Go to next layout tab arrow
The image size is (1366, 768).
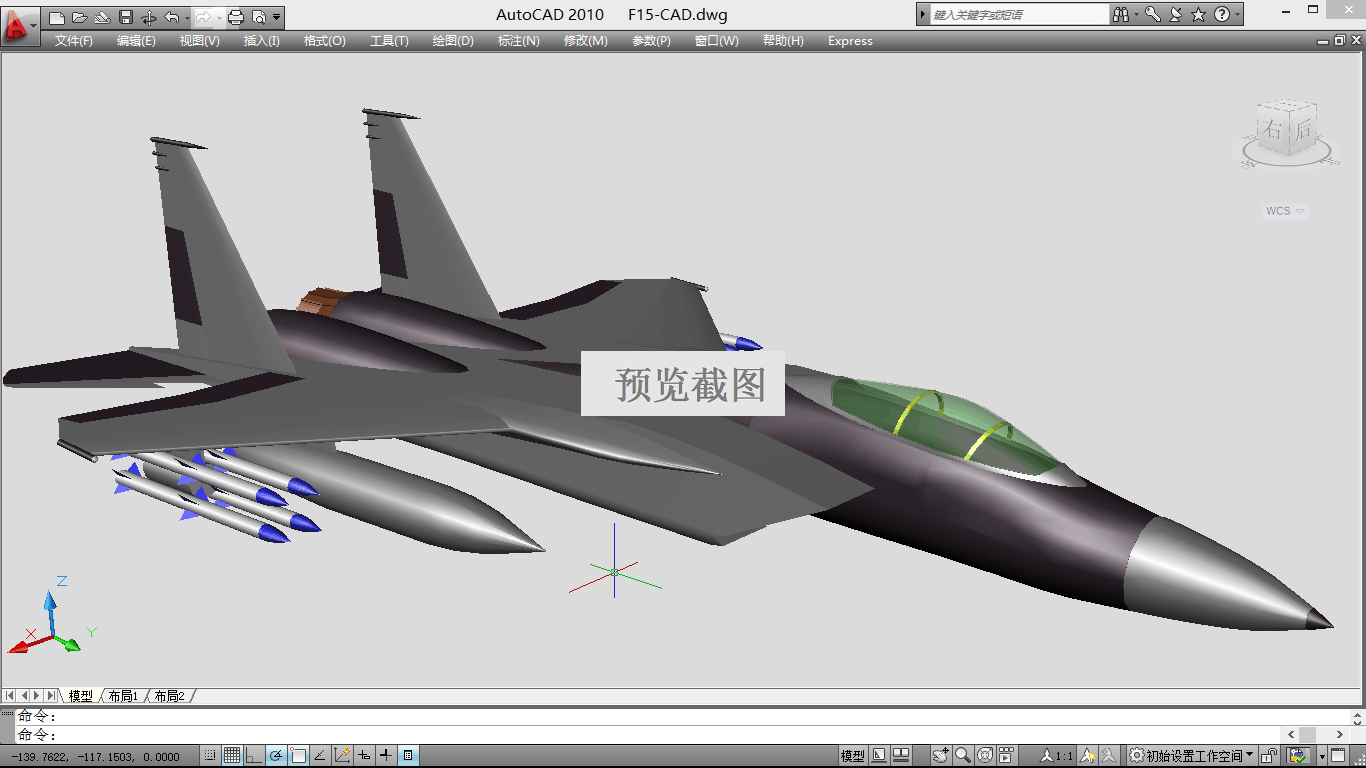[x=37, y=695]
